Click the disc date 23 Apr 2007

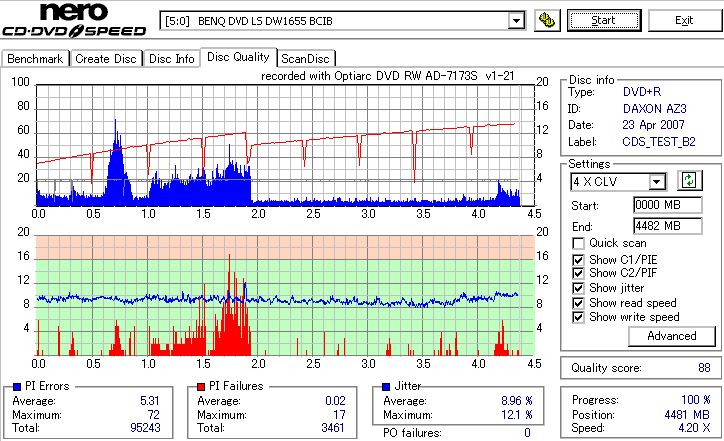click(653, 125)
